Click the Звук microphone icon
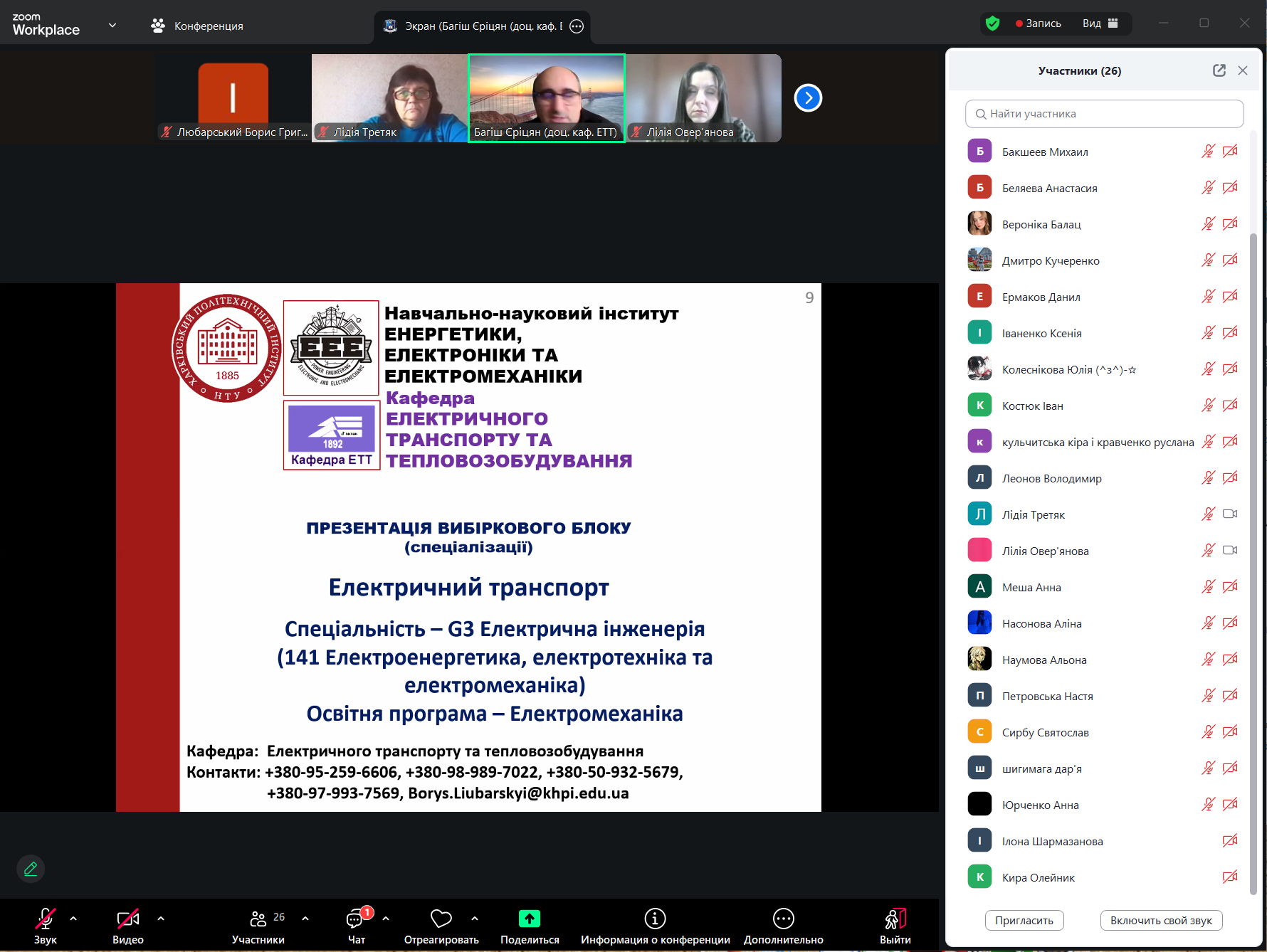1267x952 pixels. [x=46, y=919]
